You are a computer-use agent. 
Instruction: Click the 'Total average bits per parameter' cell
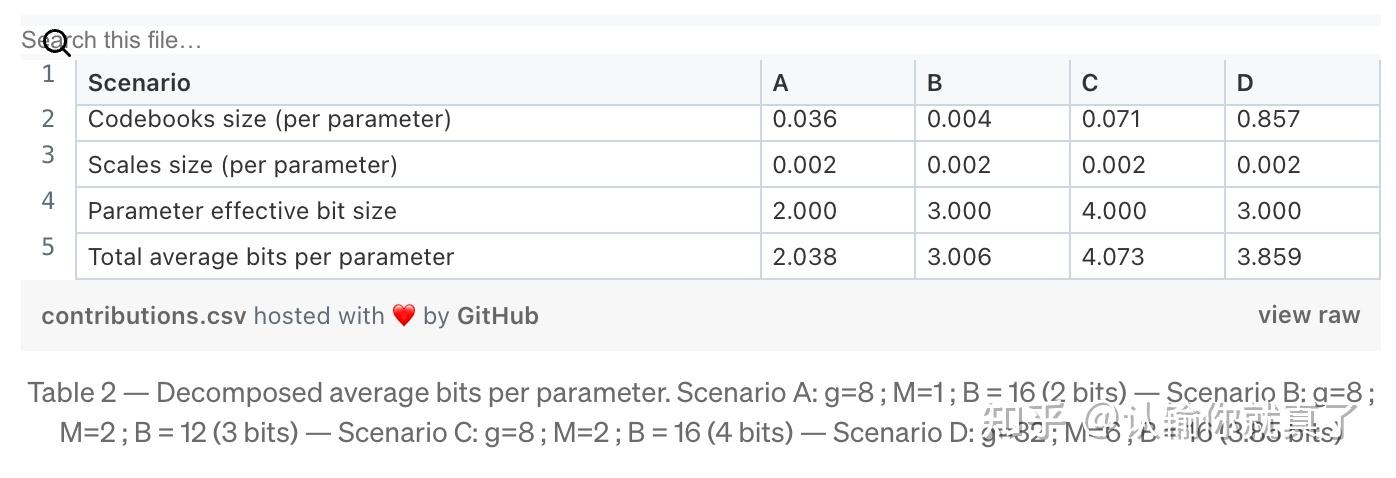pyautogui.click(x=271, y=257)
